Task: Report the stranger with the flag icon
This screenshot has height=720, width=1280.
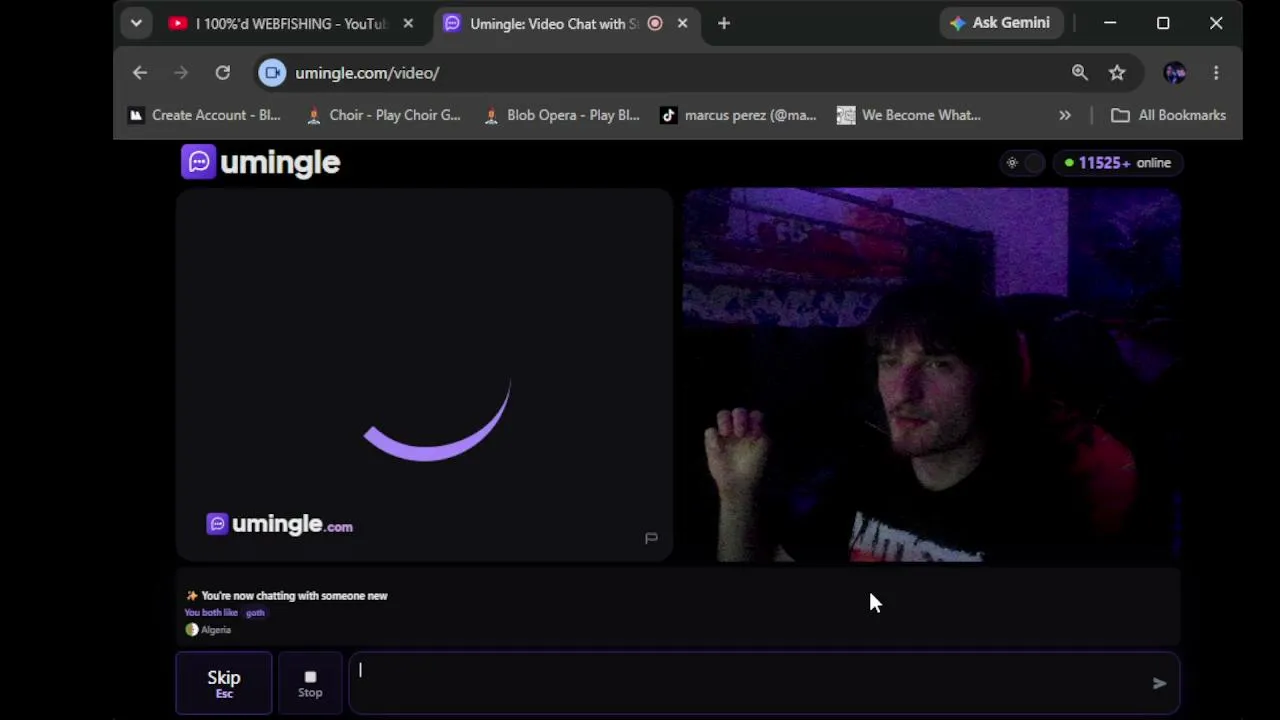Action: pyautogui.click(x=651, y=538)
